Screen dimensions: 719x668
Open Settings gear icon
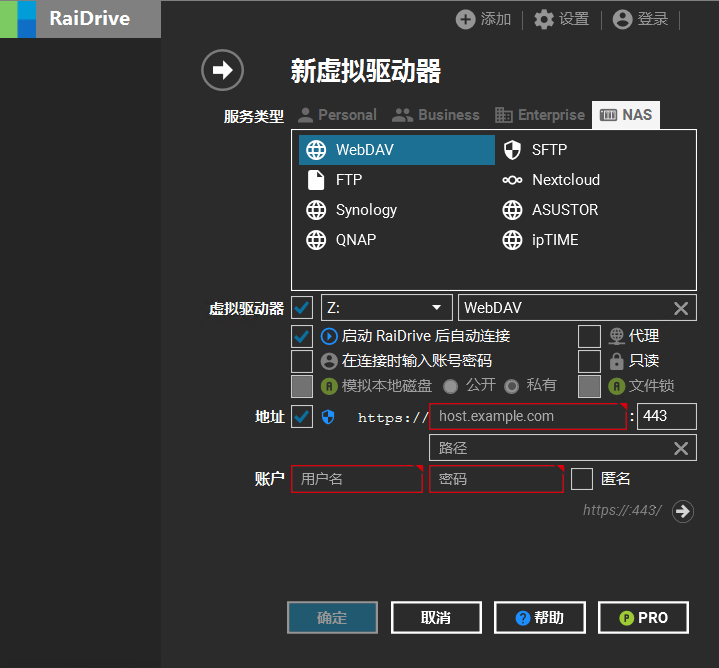point(544,19)
